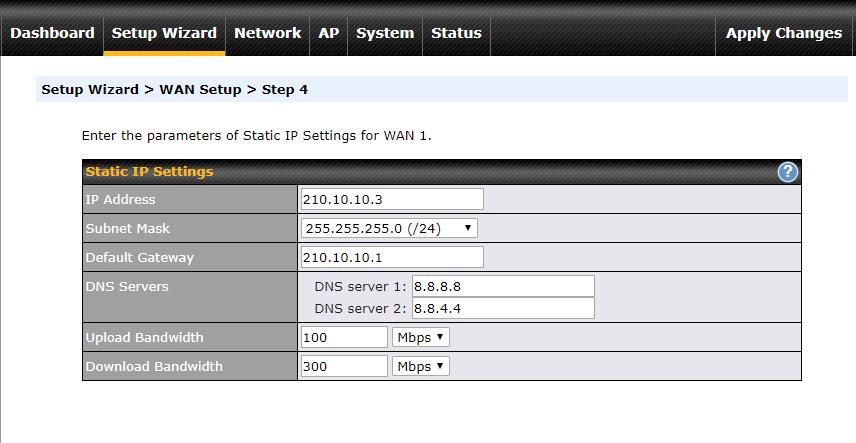View the Status tab
This screenshot has width=856, height=443.
tap(456, 33)
